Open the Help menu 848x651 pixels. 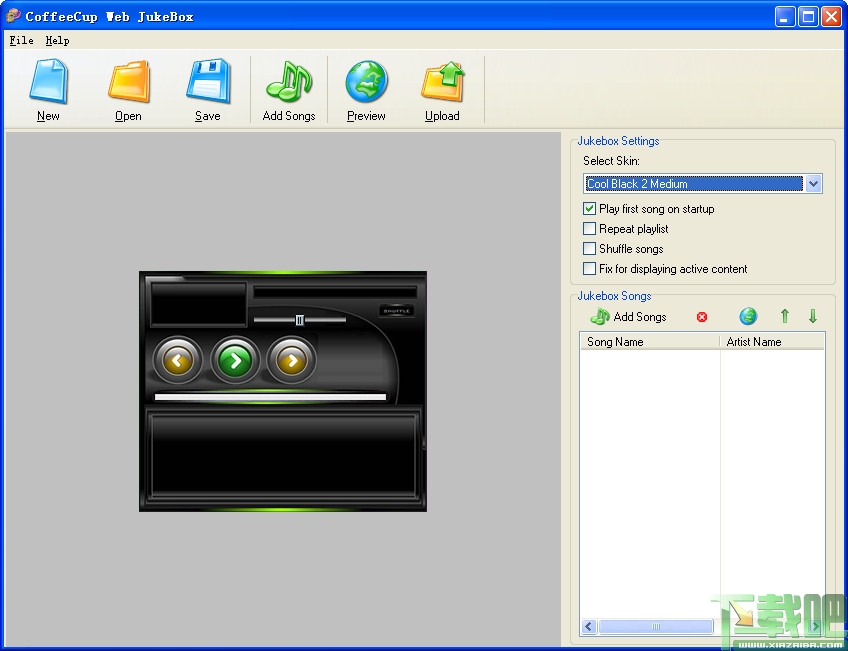point(57,41)
